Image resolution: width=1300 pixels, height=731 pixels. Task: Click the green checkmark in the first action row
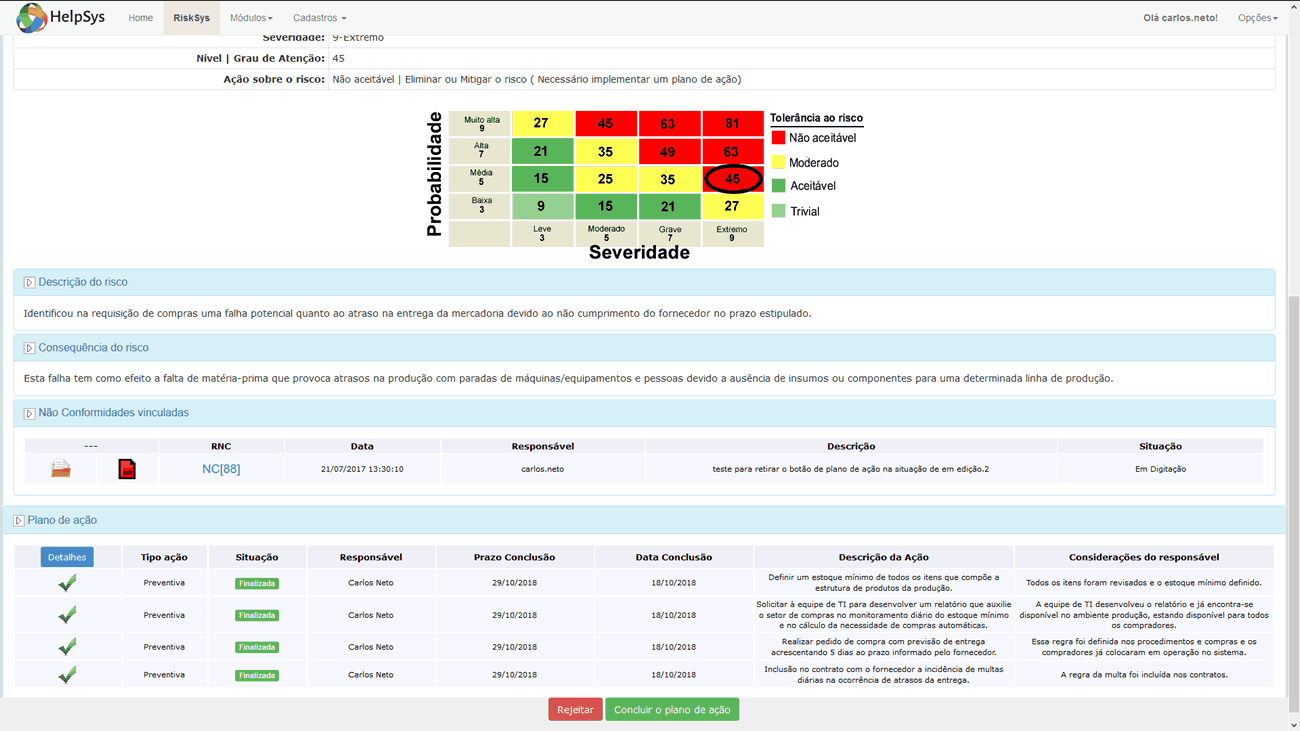[x=67, y=583]
